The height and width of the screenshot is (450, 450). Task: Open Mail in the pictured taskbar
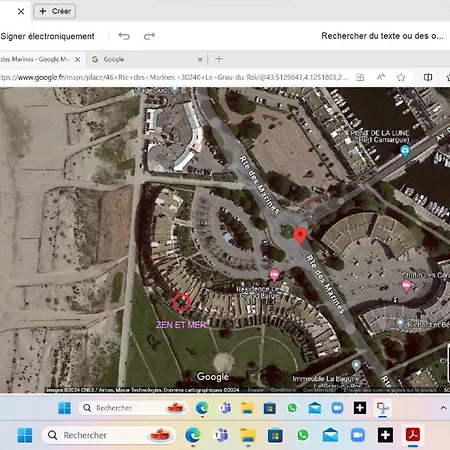(315, 408)
